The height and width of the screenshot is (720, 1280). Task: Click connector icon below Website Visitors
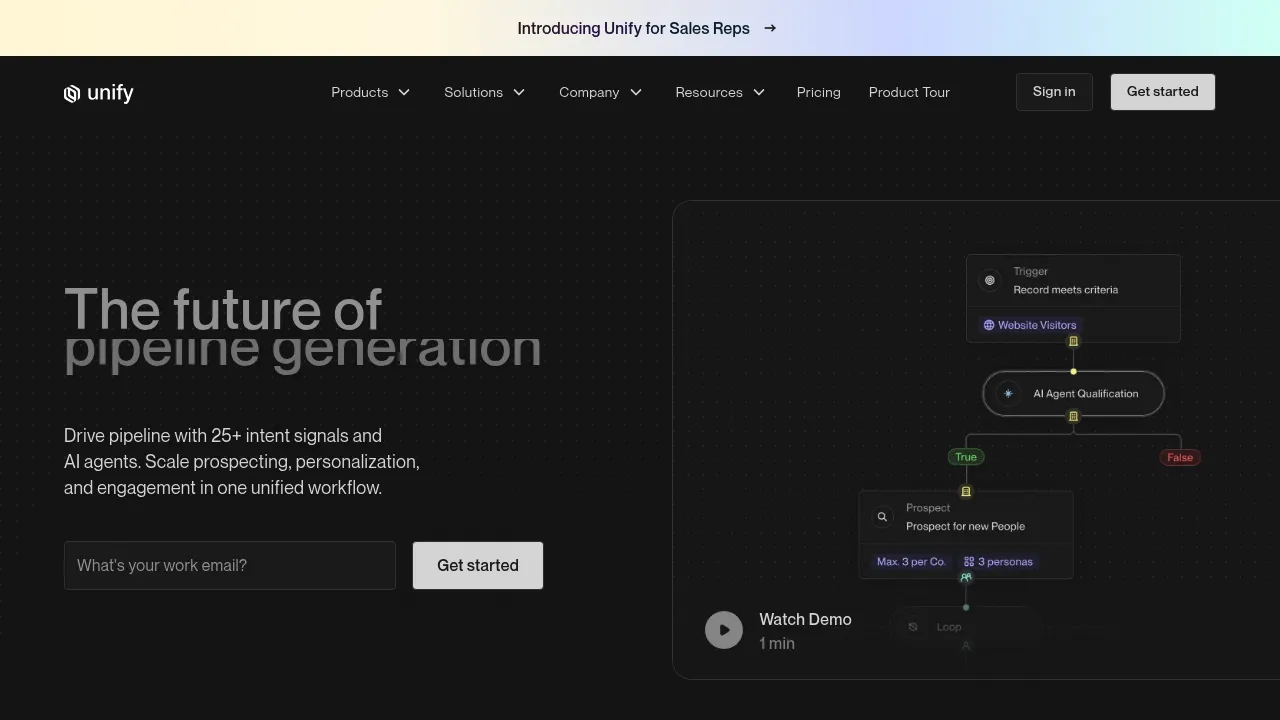click(1074, 342)
